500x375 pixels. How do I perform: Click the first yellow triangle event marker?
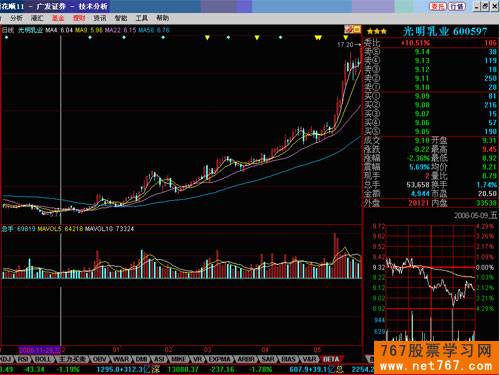pos(207,38)
